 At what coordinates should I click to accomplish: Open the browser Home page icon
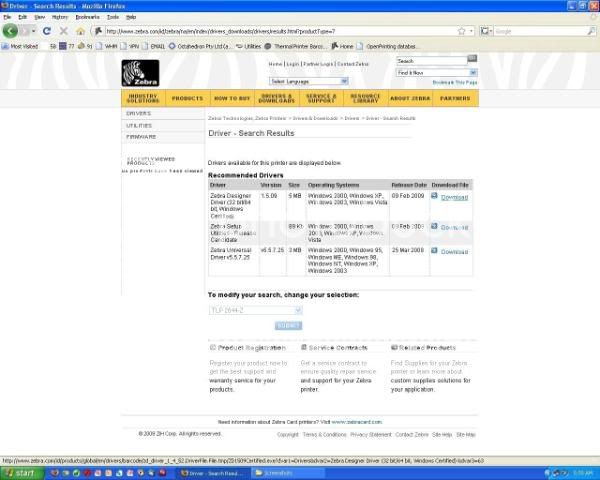coord(80,31)
